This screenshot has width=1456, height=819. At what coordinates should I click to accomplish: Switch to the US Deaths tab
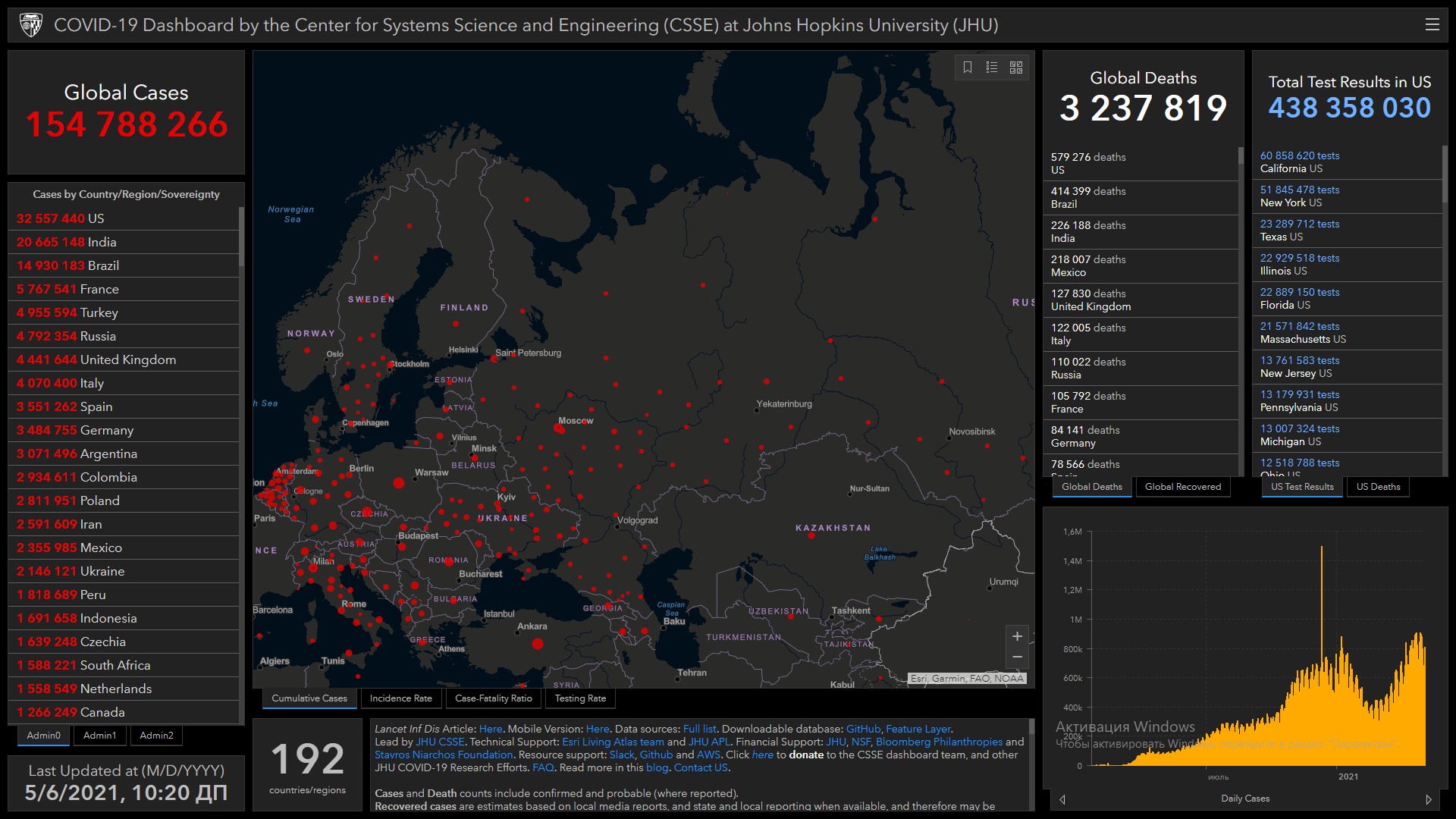click(x=1378, y=487)
